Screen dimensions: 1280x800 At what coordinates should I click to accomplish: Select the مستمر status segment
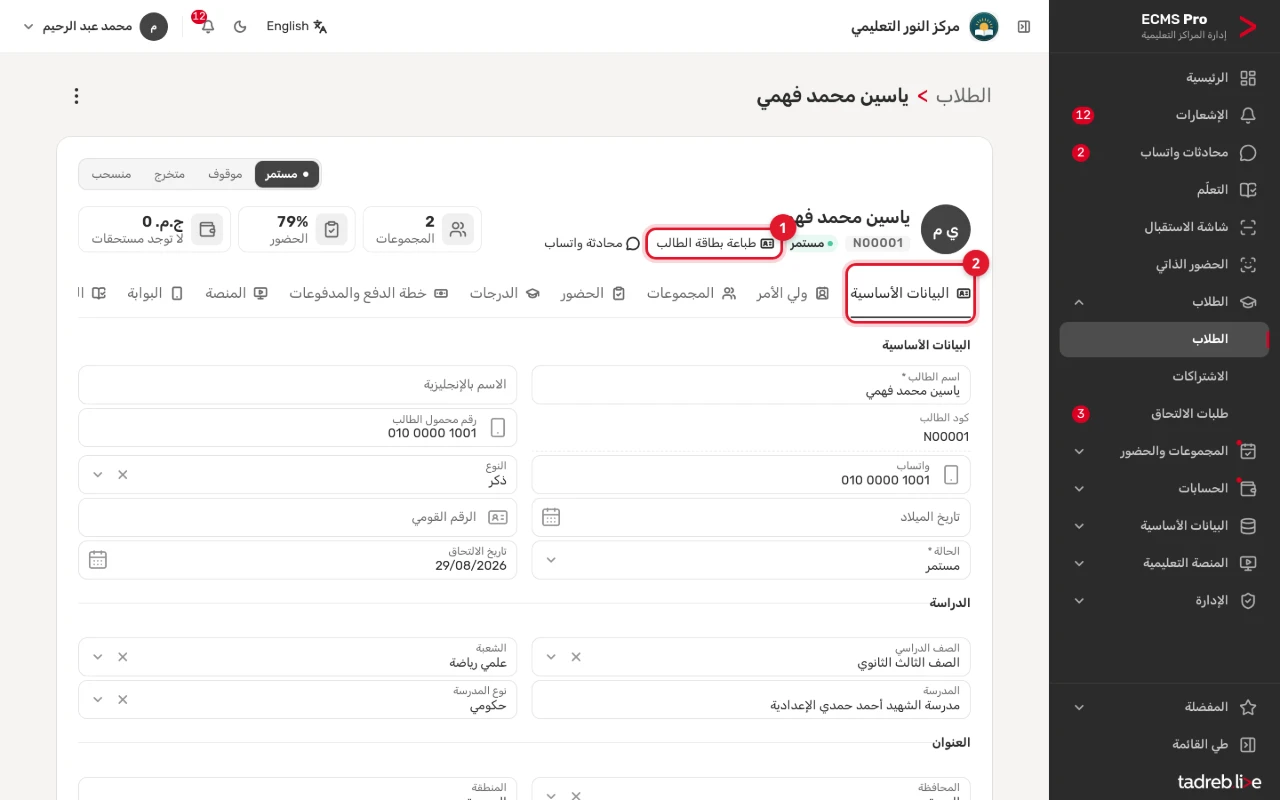[287, 174]
